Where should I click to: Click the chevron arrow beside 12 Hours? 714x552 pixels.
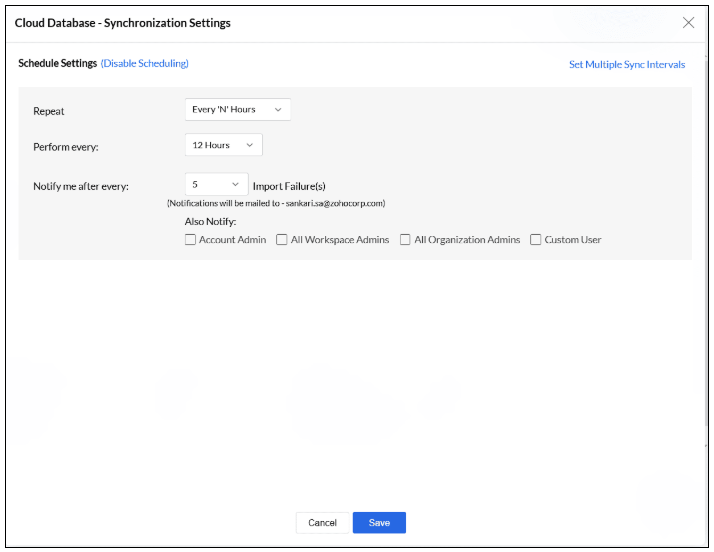tap(249, 145)
